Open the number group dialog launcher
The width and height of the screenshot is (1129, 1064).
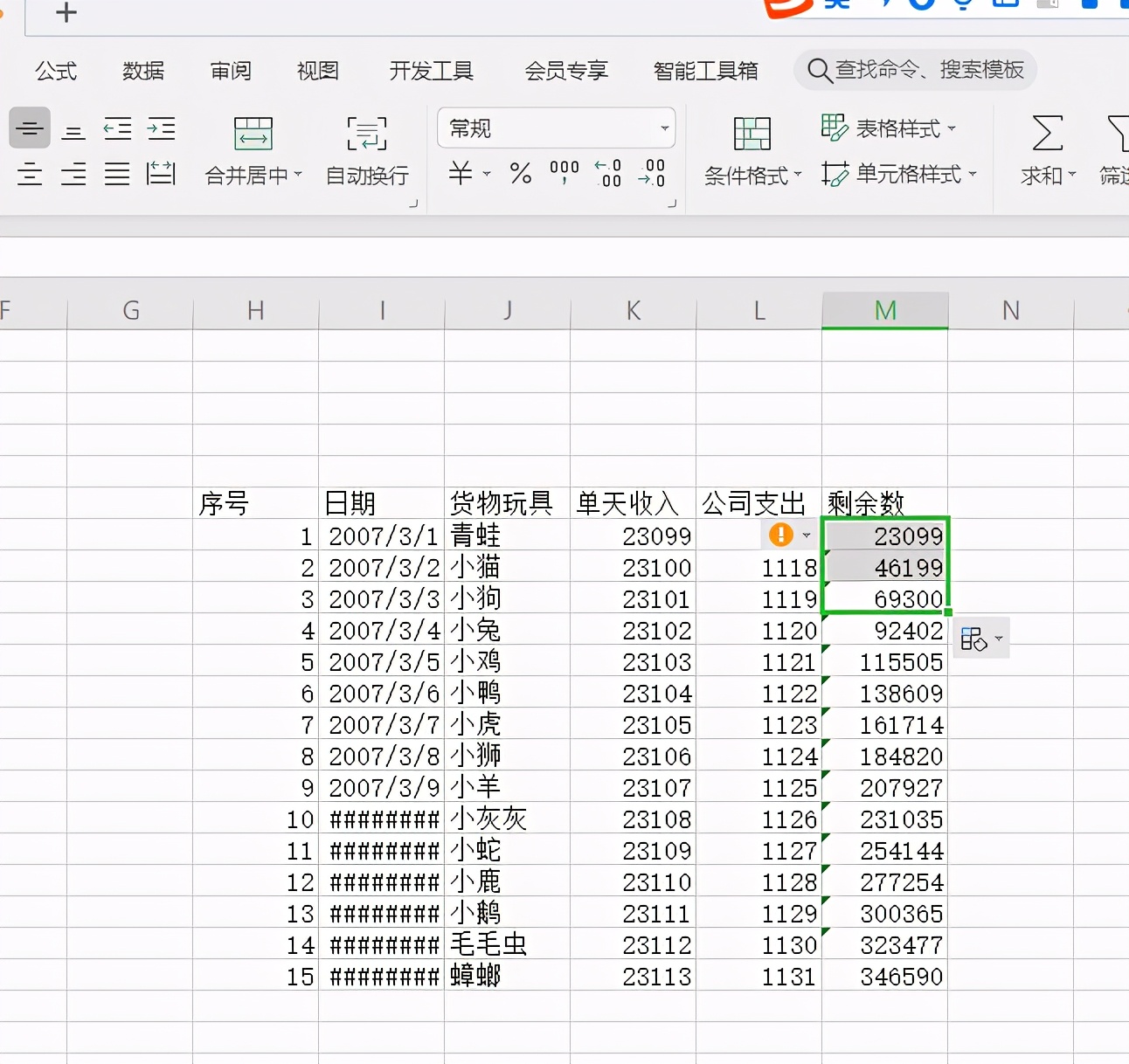672,204
